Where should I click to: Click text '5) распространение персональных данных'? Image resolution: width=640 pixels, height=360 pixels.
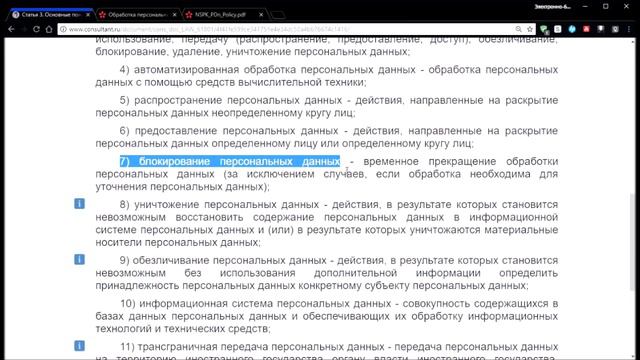231,100
